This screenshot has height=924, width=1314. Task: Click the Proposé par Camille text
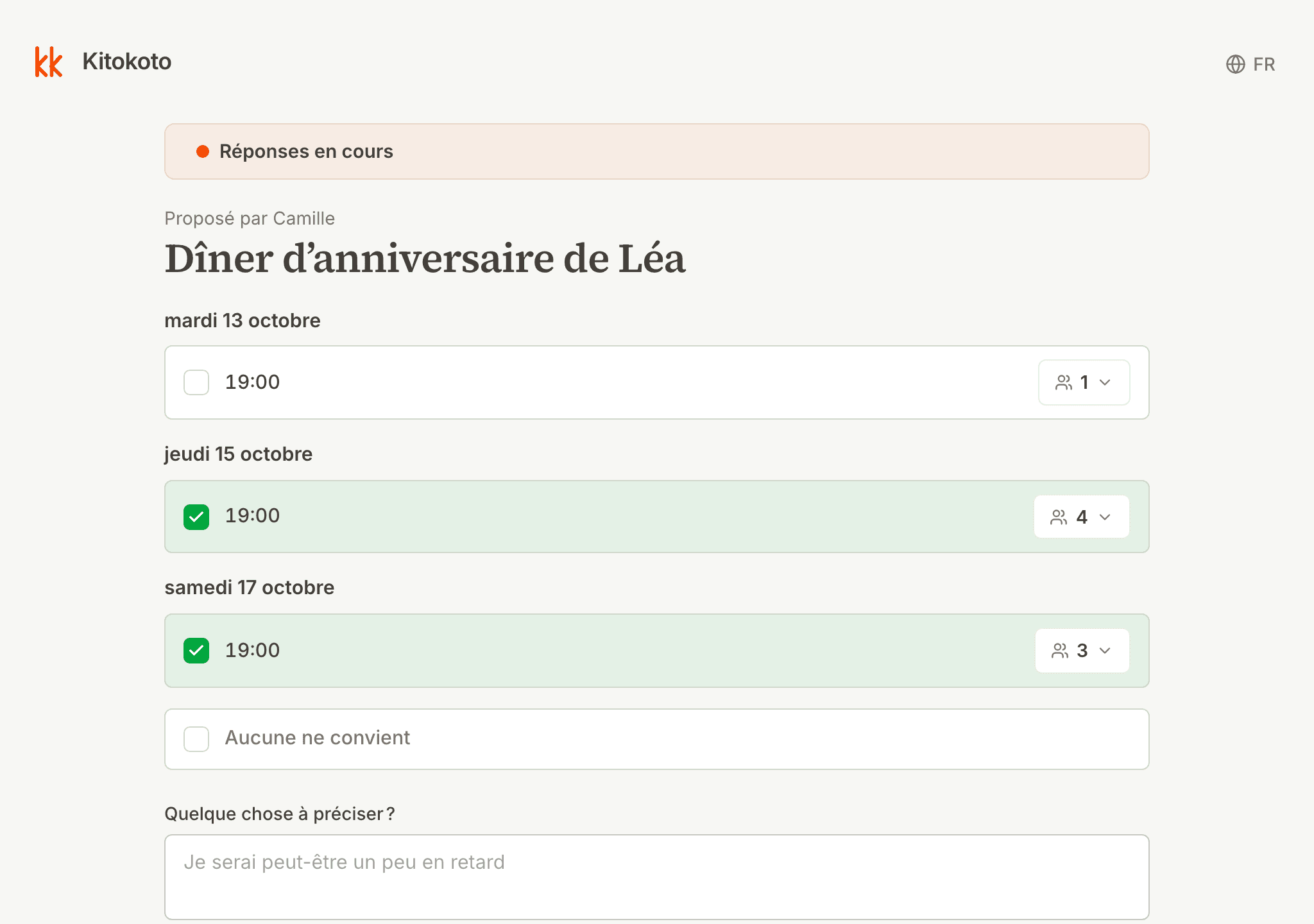click(x=250, y=218)
